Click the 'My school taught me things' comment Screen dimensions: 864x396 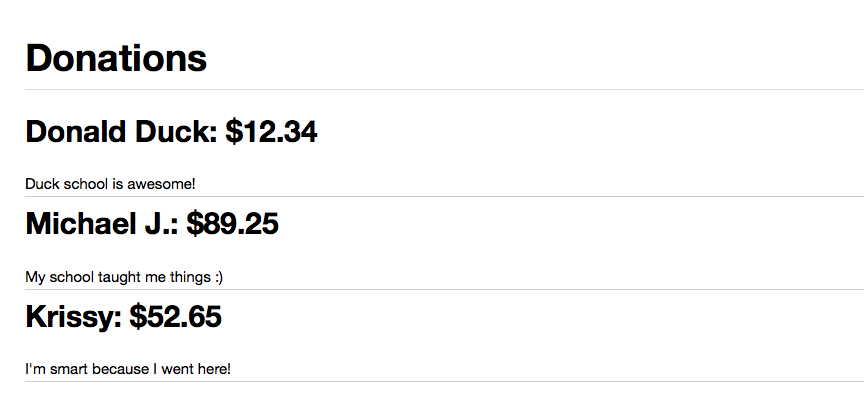pyautogui.click(x=118, y=277)
